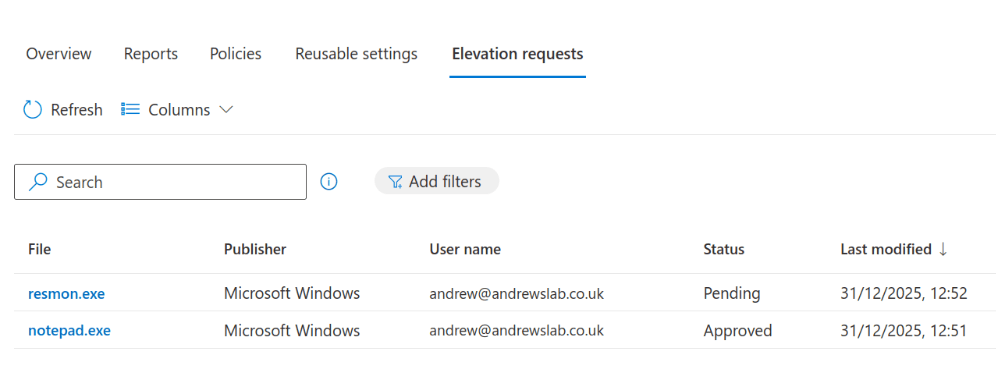The height and width of the screenshot is (381, 996).
Task: Switch to the Reports tab
Action: coord(151,54)
